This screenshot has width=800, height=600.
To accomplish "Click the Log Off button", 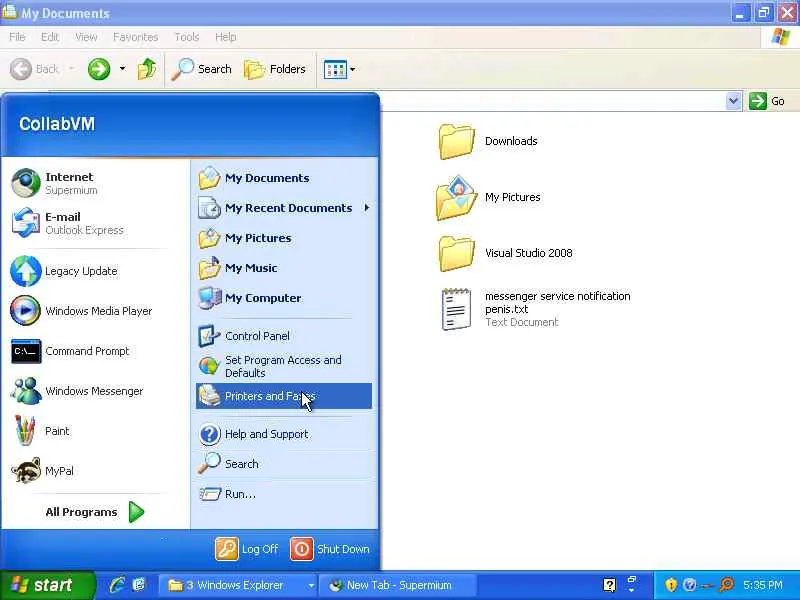I will point(247,549).
